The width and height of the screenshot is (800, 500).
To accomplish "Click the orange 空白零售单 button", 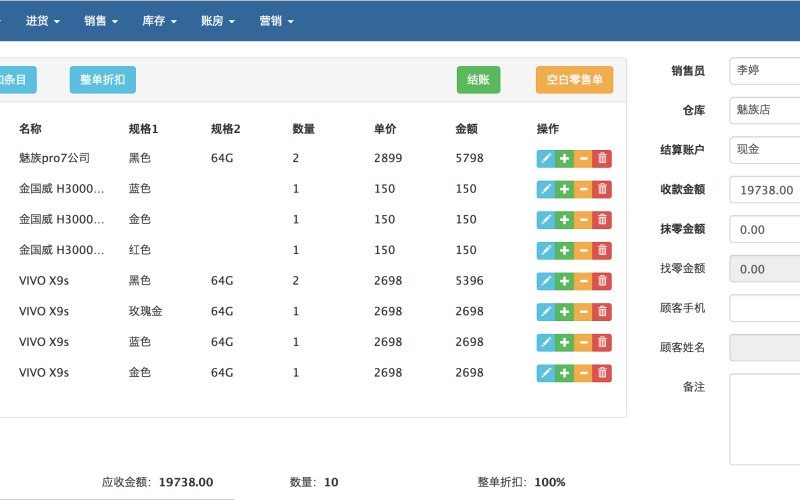I will point(574,80).
